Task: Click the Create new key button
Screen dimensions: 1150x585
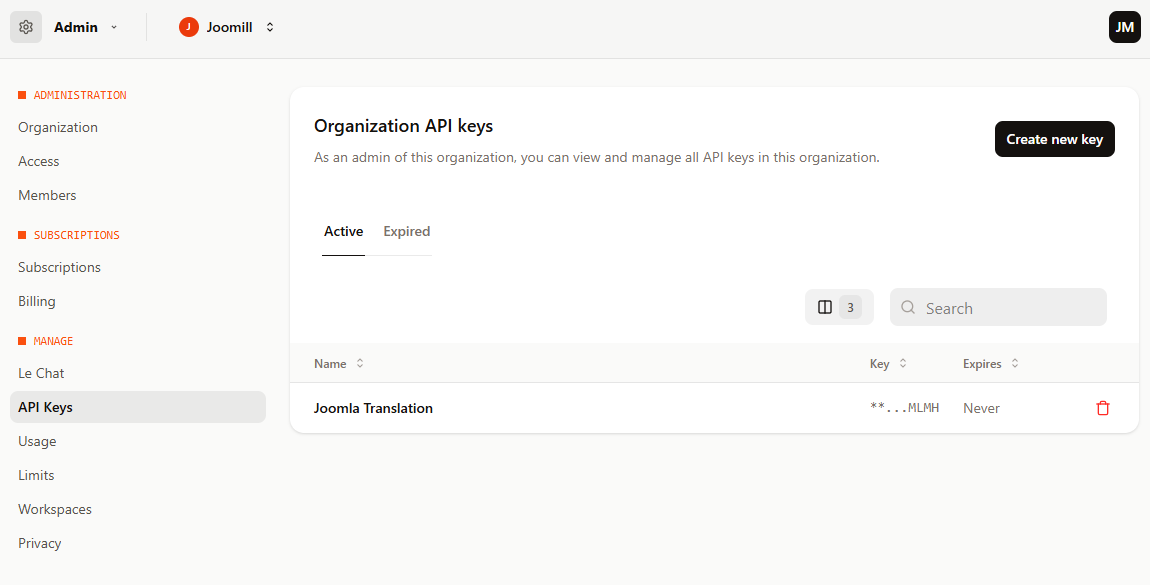Action: pos(1054,139)
